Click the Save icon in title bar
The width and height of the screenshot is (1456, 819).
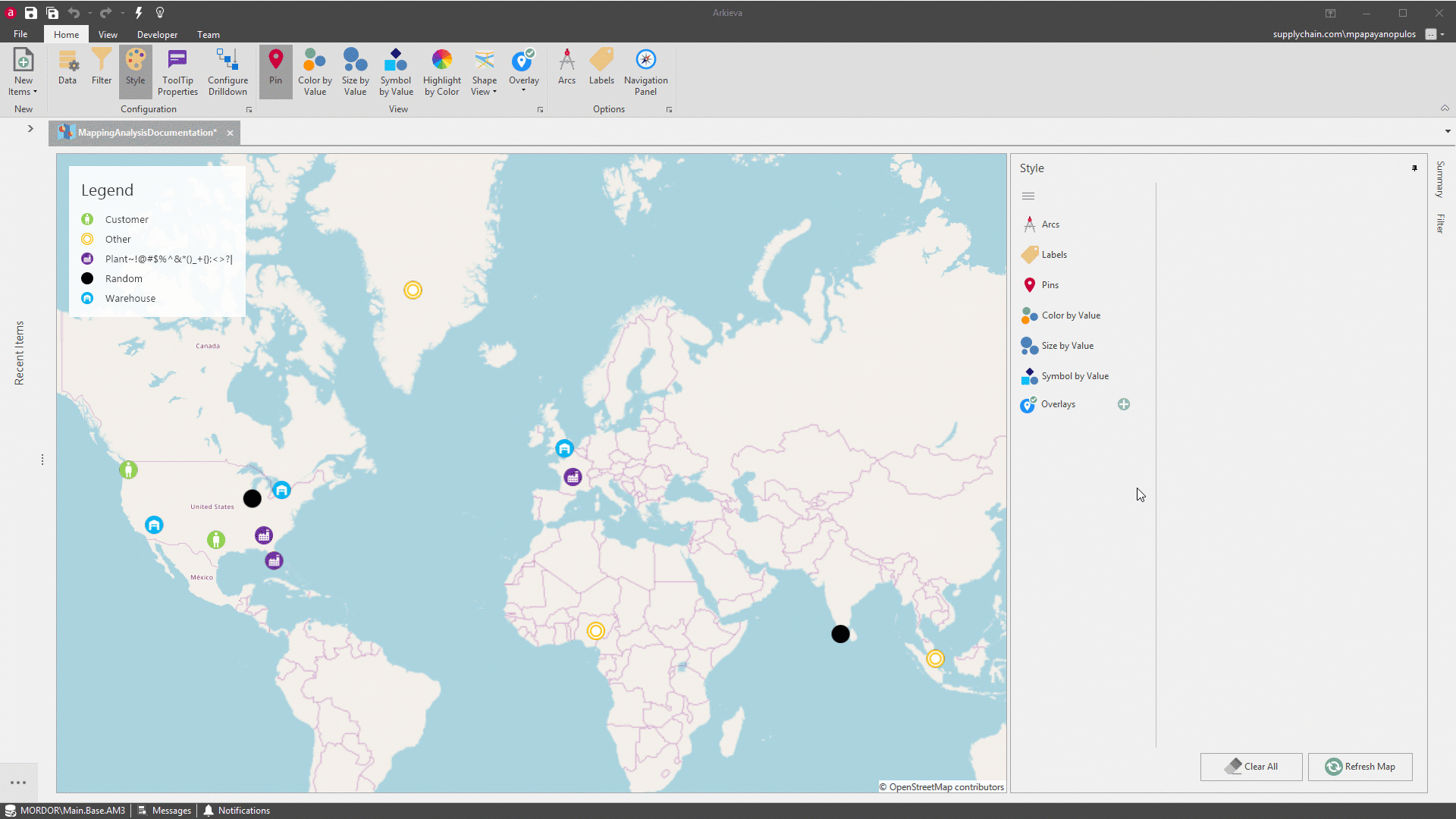(30, 13)
